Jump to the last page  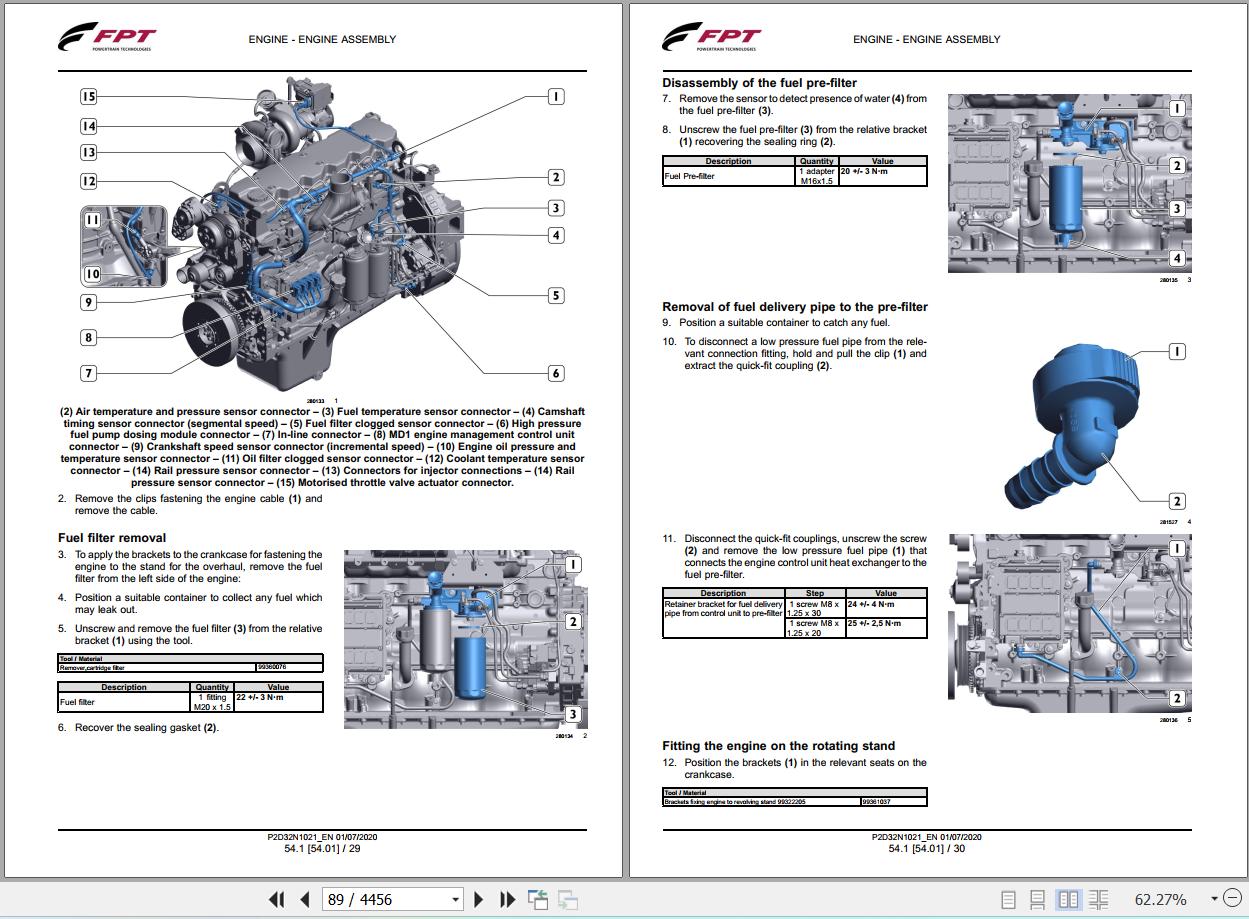pyautogui.click(x=507, y=899)
